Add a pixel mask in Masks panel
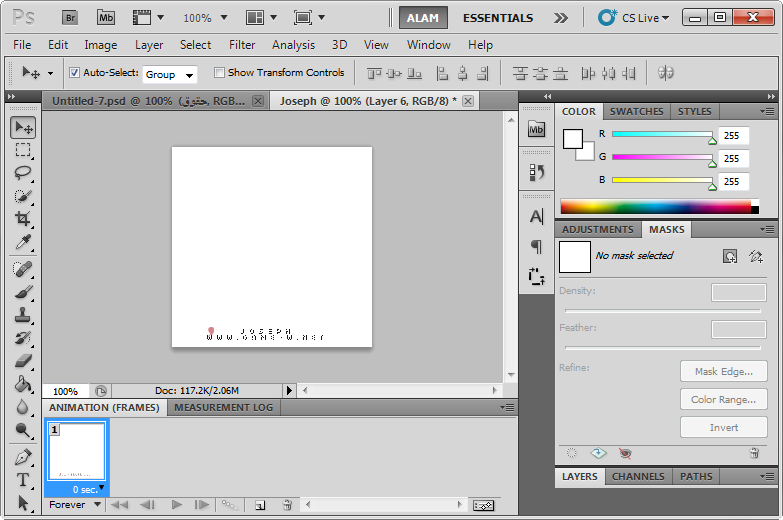 pos(730,256)
